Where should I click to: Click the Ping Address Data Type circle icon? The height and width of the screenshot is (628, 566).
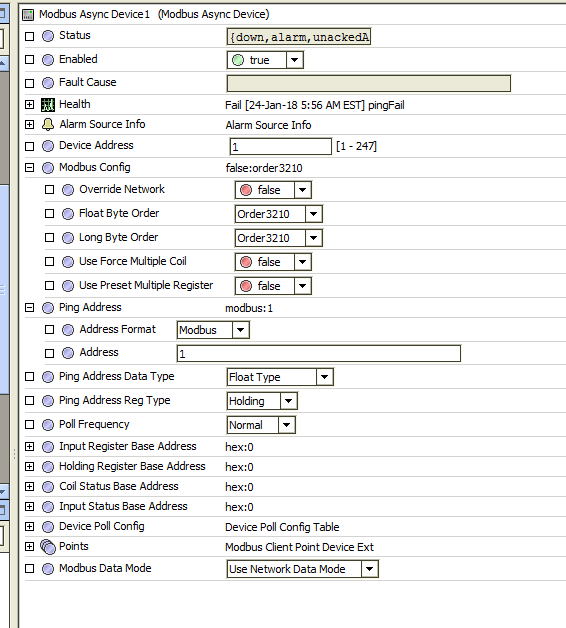coord(48,377)
